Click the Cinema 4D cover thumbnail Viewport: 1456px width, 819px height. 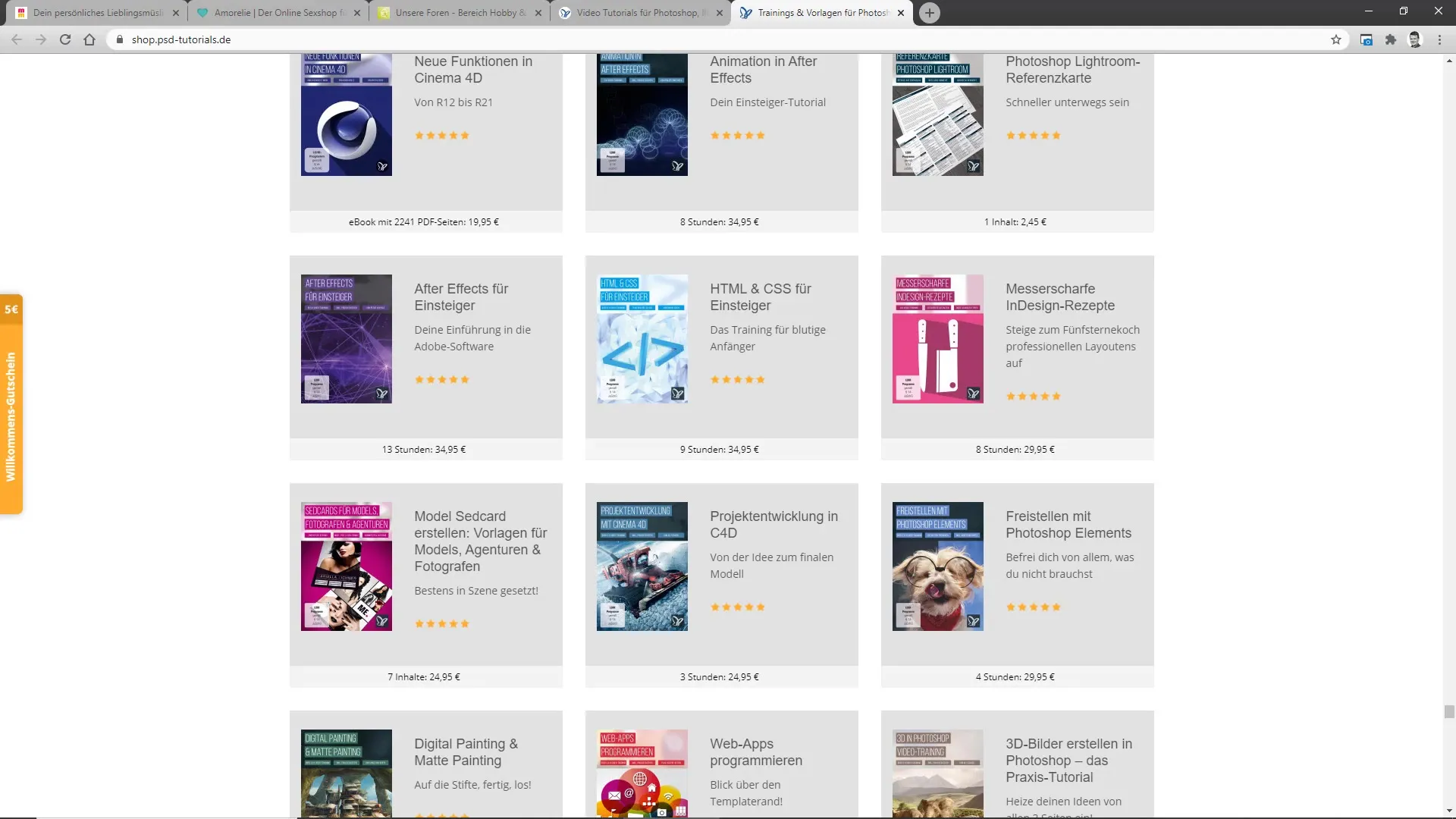coord(346,115)
